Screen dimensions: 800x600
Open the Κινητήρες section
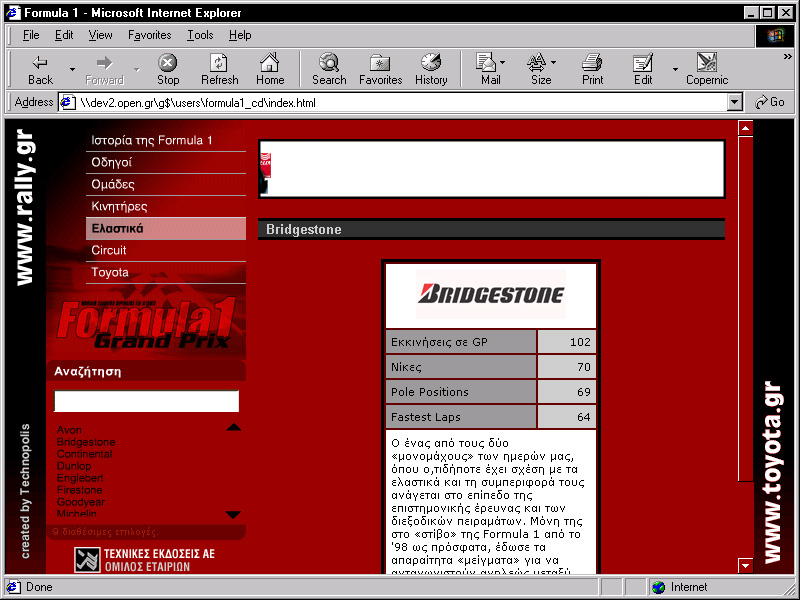pyautogui.click(x=166, y=206)
